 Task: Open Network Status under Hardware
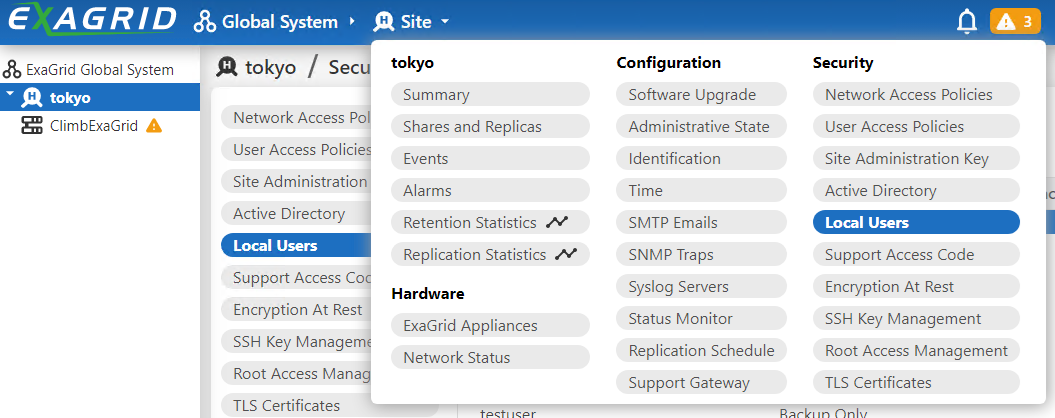(490, 357)
